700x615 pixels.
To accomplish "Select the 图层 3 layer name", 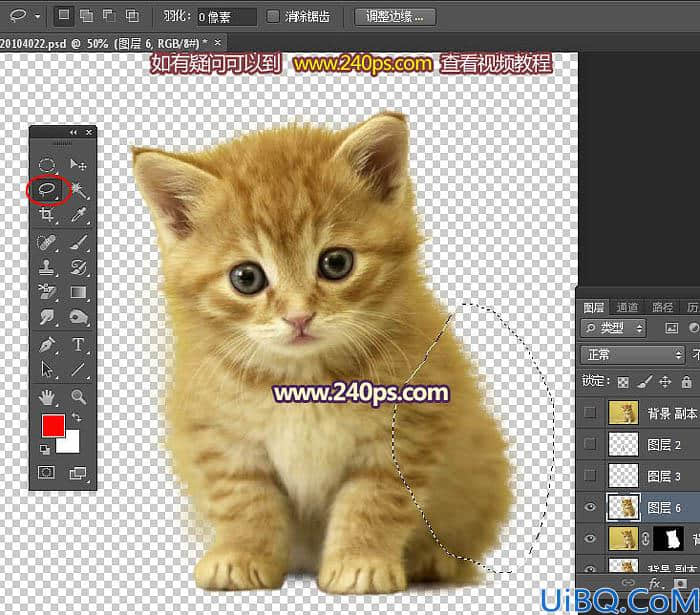I will [664, 476].
